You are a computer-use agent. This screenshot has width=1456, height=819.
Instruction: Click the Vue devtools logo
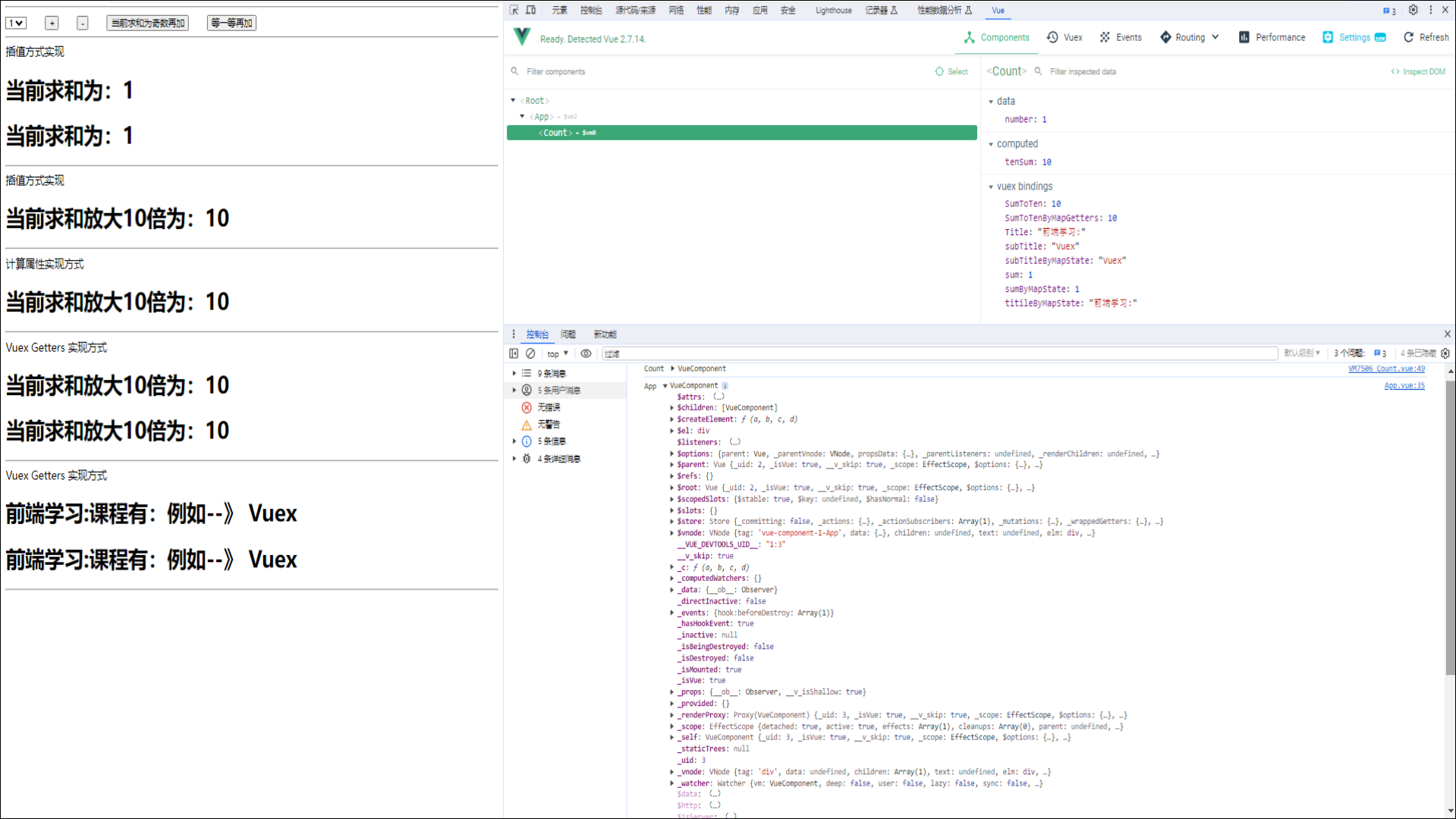522,37
